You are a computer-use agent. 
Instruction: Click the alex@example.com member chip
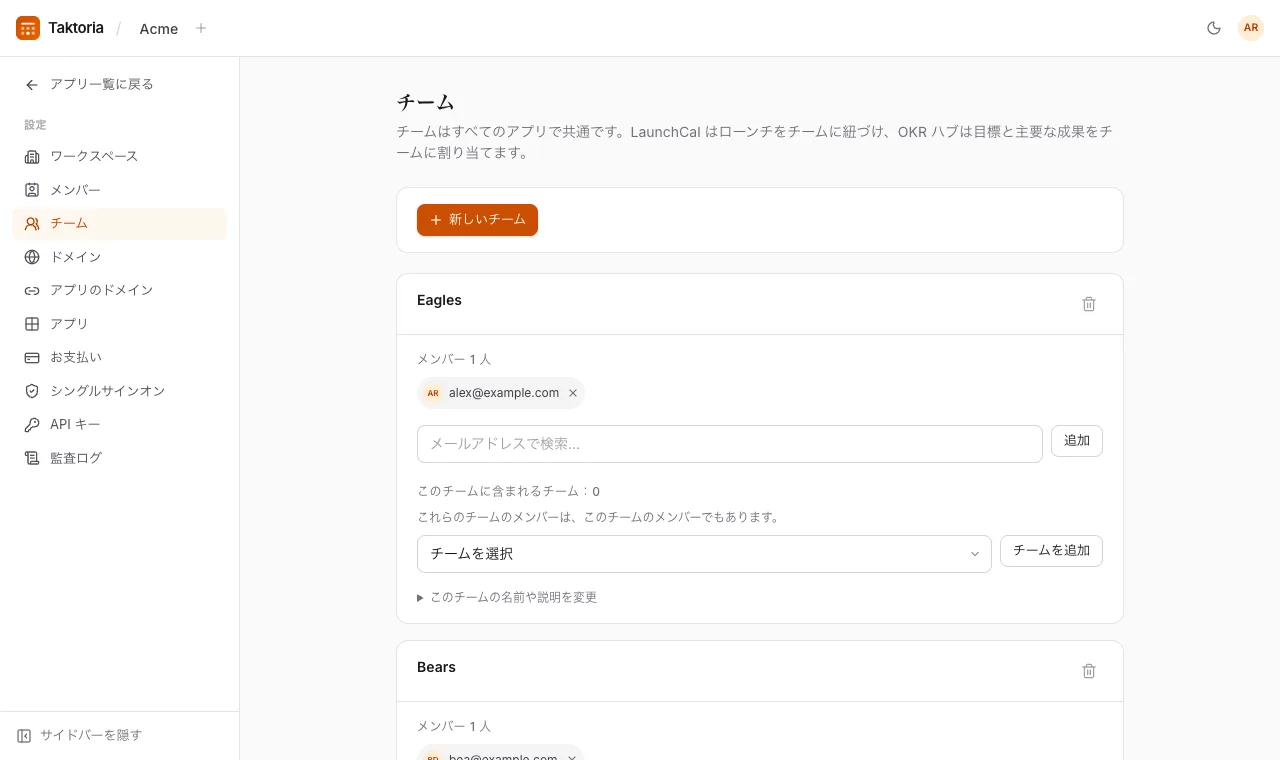501,393
